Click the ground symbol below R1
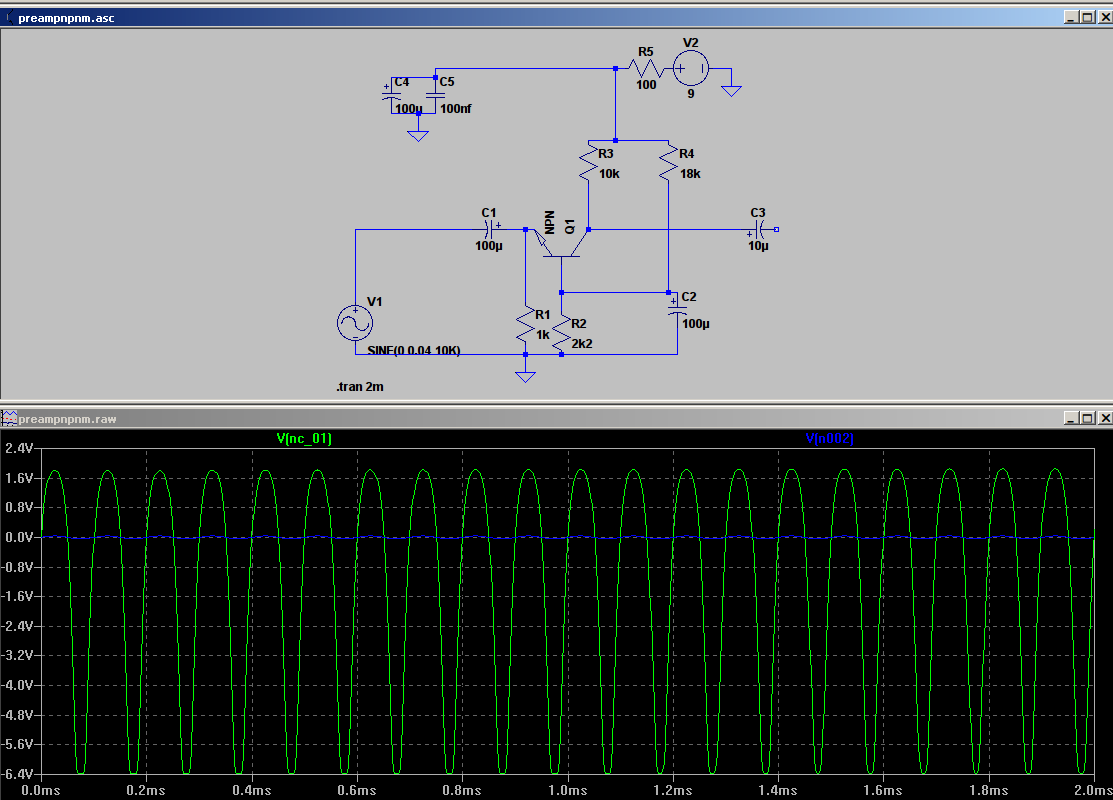Image resolution: width=1113 pixels, height=800 pixels. [525, 376]
